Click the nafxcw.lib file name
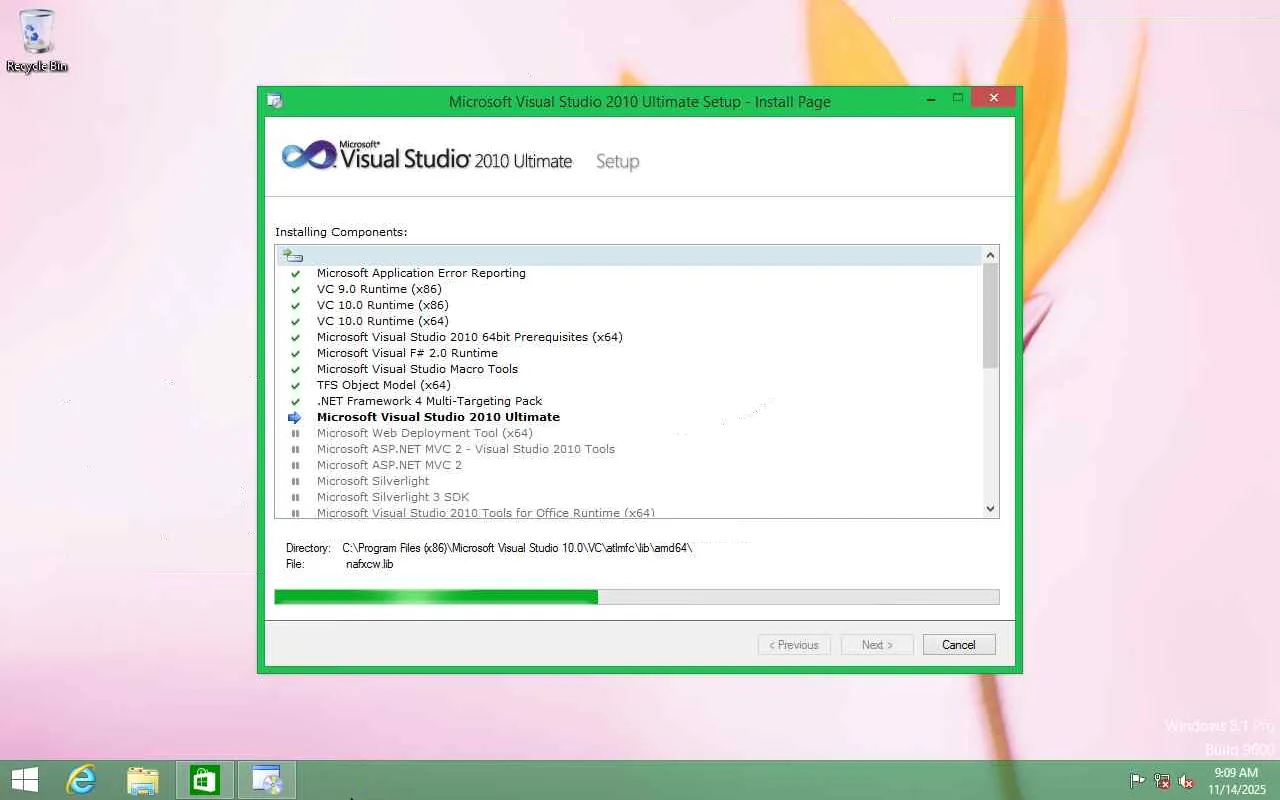The height and width of the screenshot is (800, 1280). (x=369, y=564)
